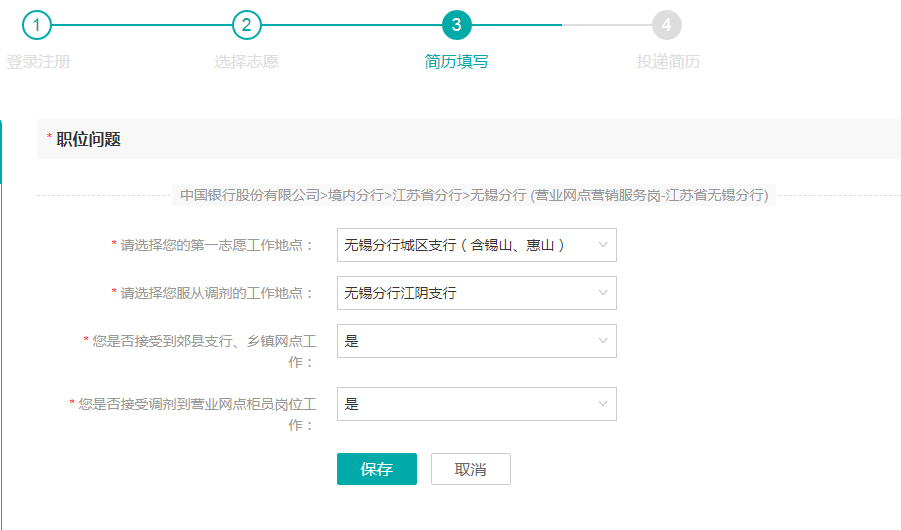Open the 郊县支行、乡镇网点 acceptance dropdown
The width and height of the screenshot is (901, 530).
(476, 341)
